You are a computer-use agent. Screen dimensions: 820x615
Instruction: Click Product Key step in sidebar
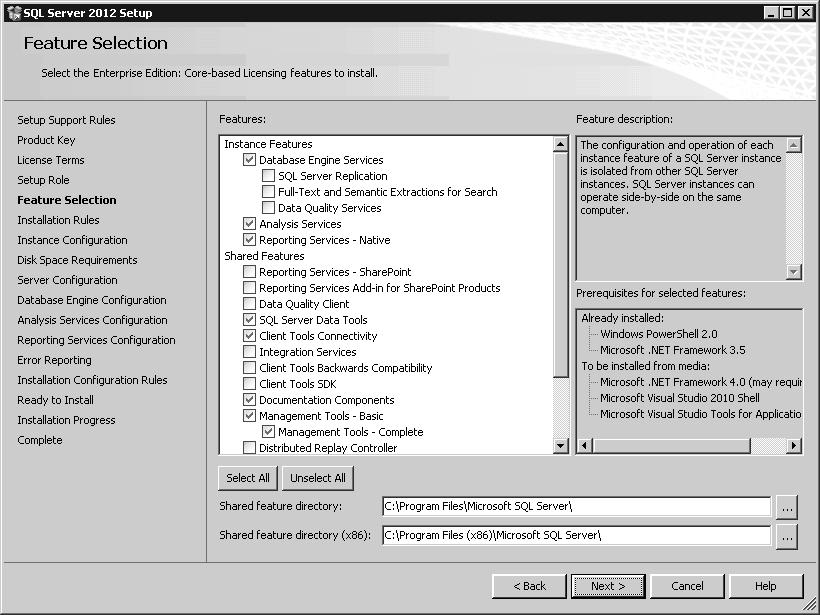pyautogui.click(x=46, y=140)
